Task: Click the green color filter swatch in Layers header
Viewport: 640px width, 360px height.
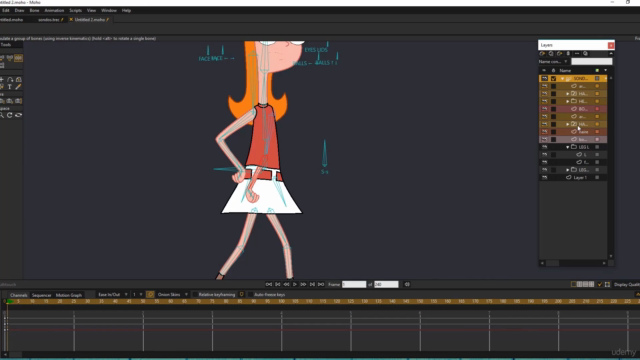Action: [x=597, y=70]
